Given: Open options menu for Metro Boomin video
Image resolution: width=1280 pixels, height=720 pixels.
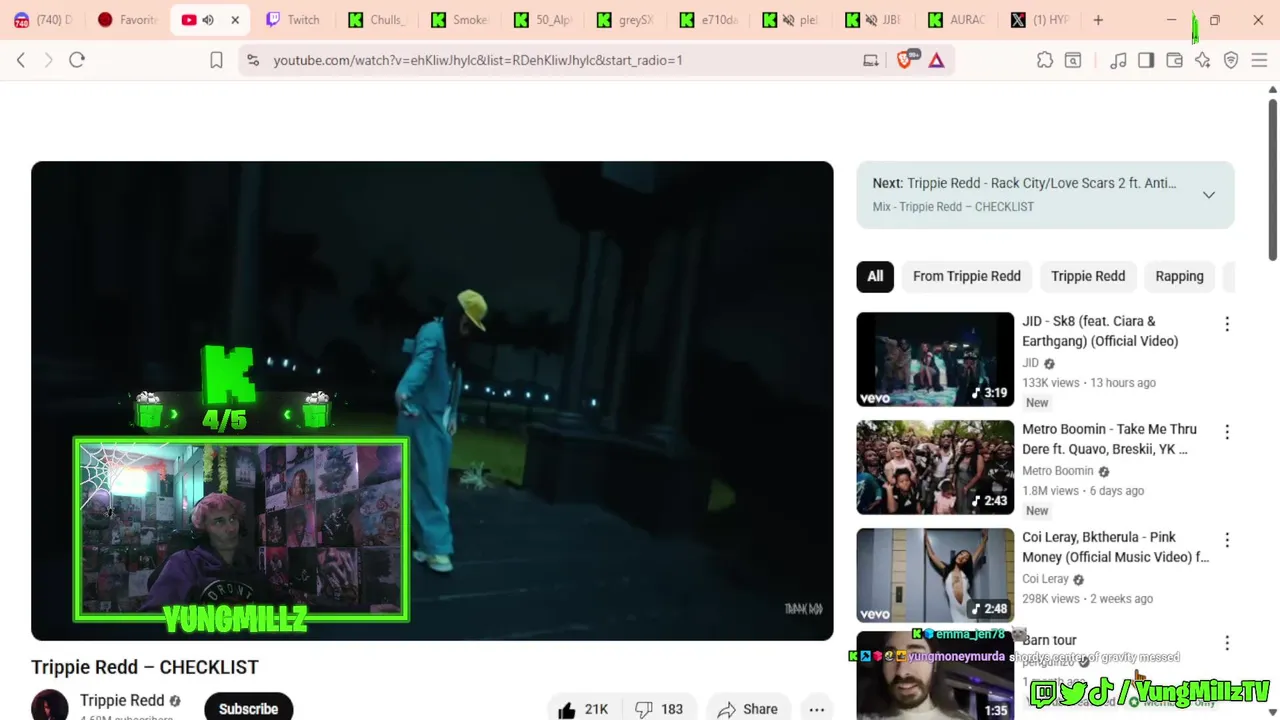Looking at the screenshot, I should click(1227, 432).
